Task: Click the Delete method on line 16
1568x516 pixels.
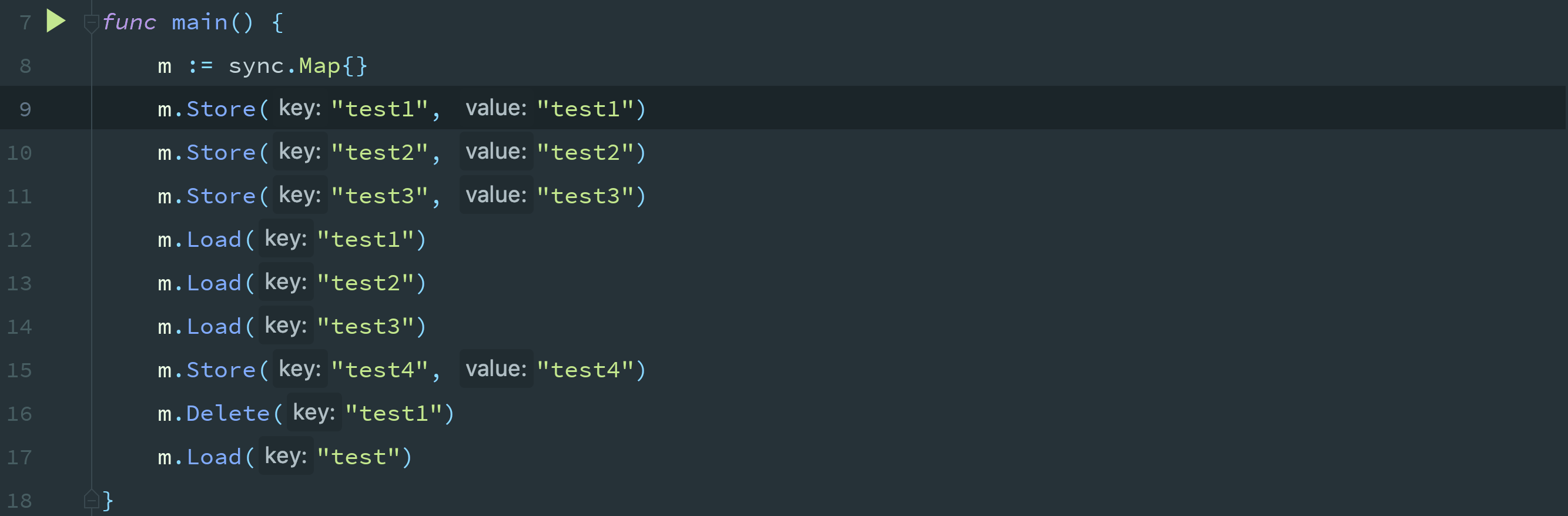Action: pyautogui.click(x=227, y=414)
